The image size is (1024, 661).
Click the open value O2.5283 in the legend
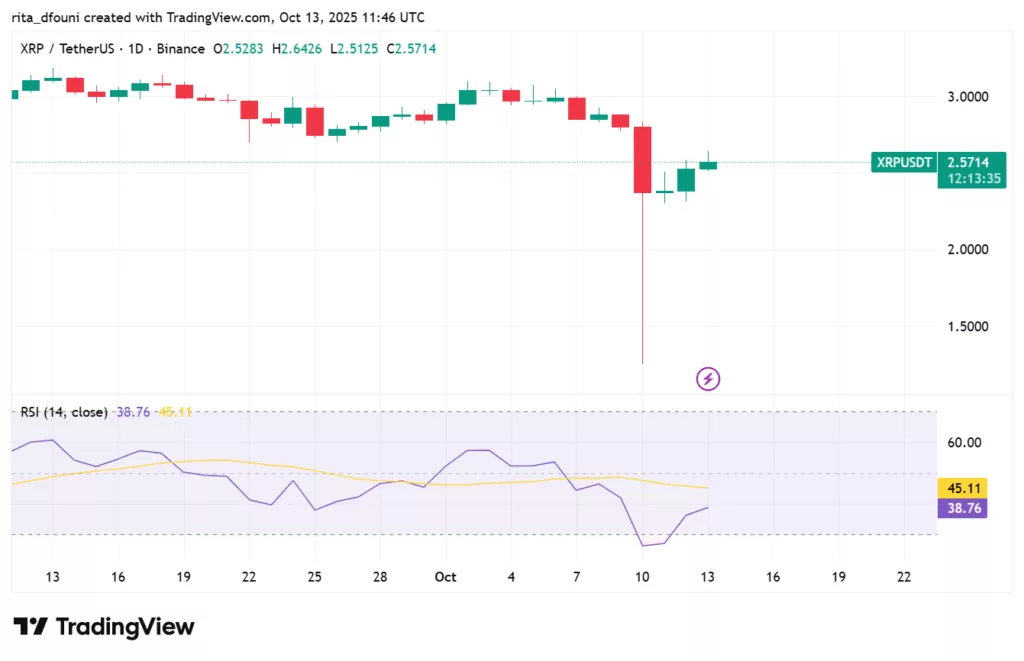(239, 47)
